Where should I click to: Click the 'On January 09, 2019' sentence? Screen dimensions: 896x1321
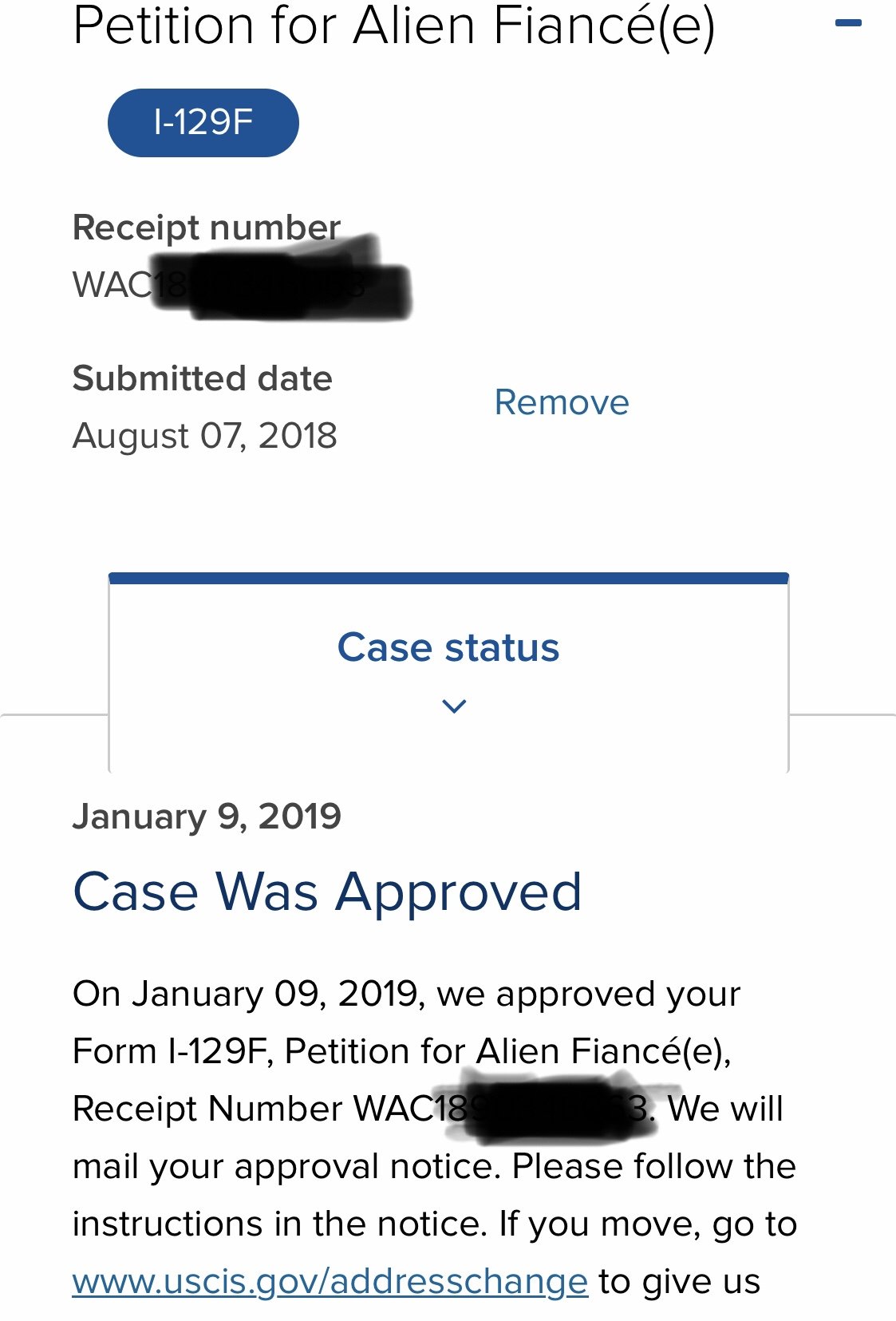coord(406,995)
